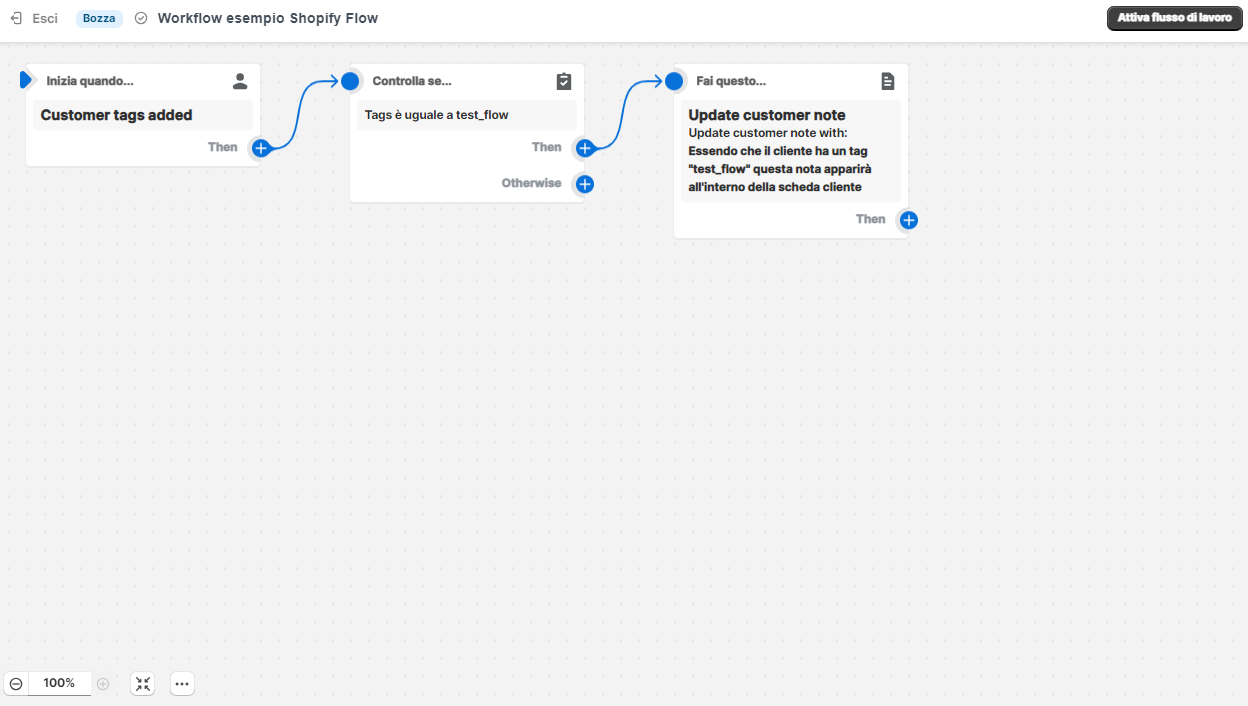Click the checkmark icon next to workflow title
1248x706 pixels.
coord(141,18)
